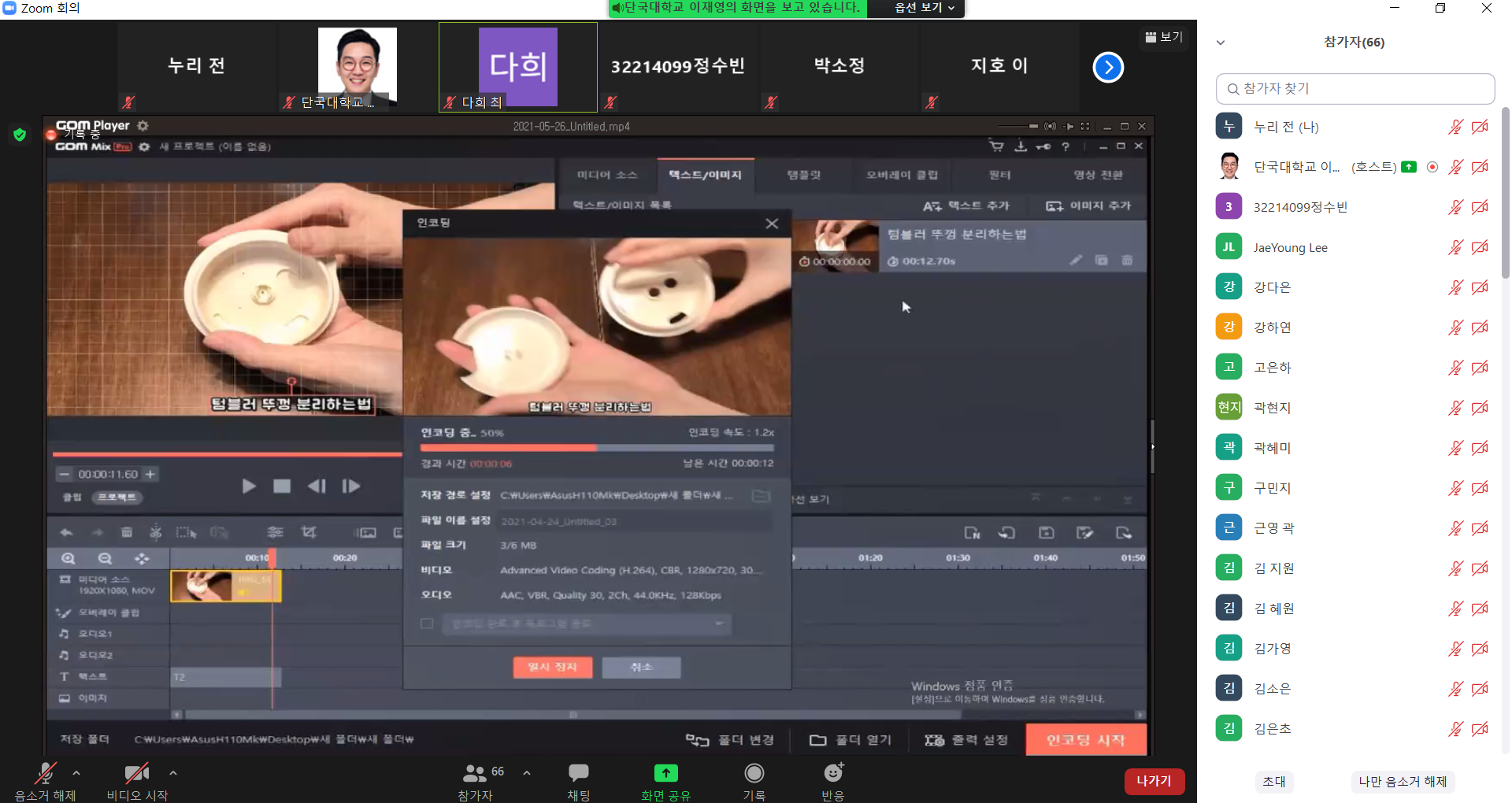This screenshot has height=803, width=1512.
Task: Open audio options arrow beside mute button
Action: click(76, 773)
